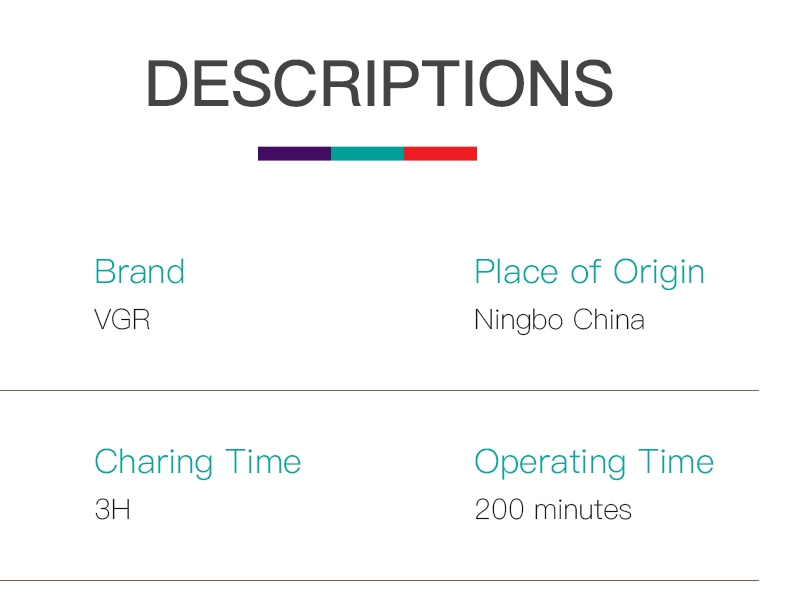The width and height of the screenshot is (790, 609).
Task: Select the word minutes
Action: pyautogui.click(x=582, y=511)
